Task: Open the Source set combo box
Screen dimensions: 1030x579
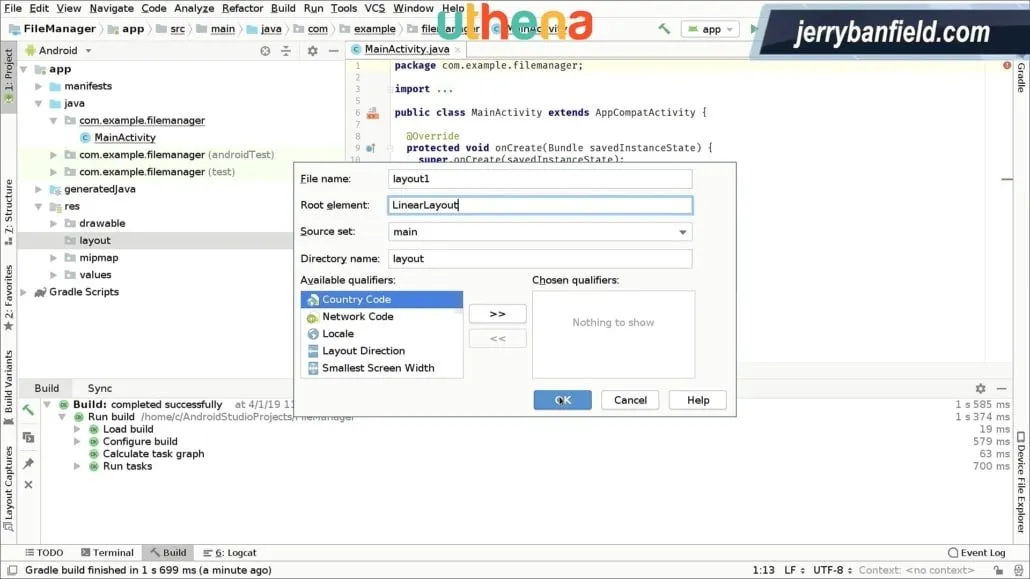Action: click(x=540, y=232)
